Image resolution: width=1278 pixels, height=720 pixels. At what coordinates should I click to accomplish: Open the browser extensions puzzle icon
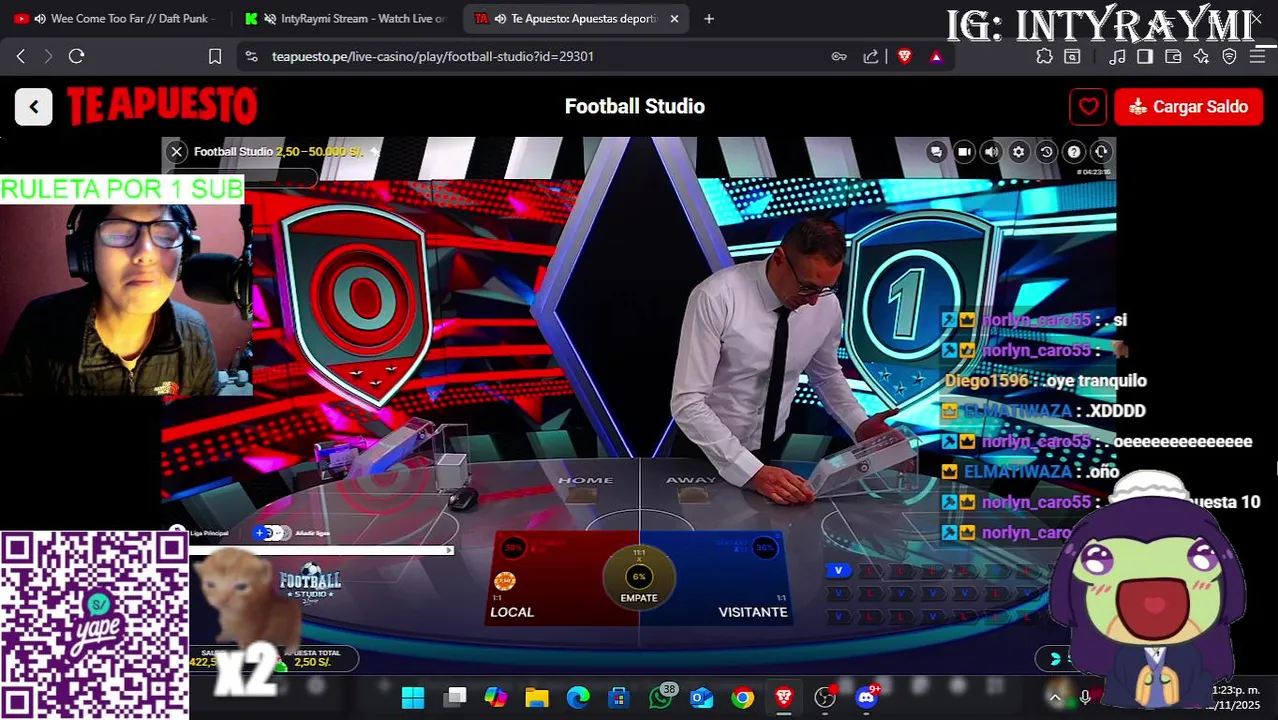(x=1044, y=56)
